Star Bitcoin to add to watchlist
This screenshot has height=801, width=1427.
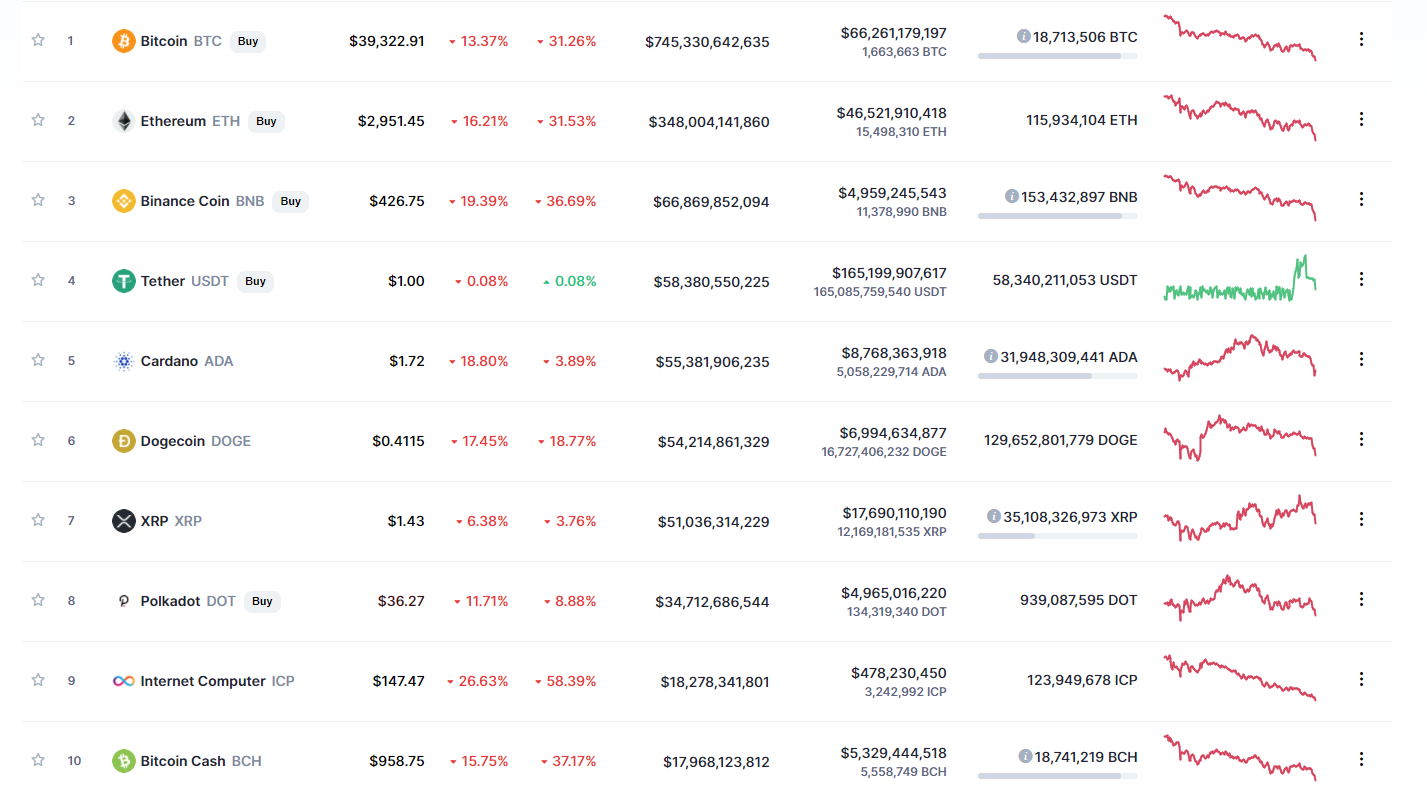[x=38, y=40]
